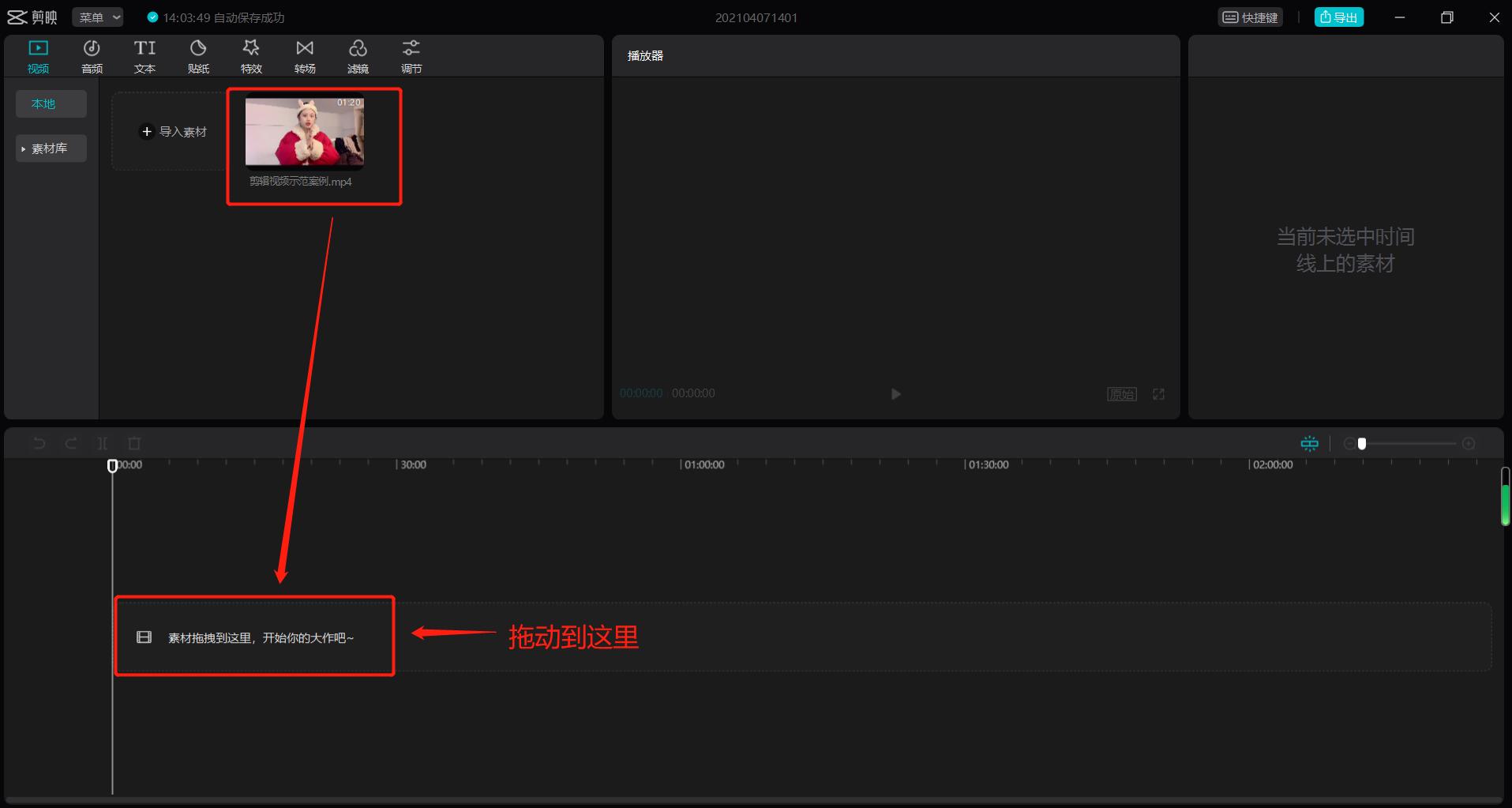Expand the 素材库 material library

(x=51, y=148)
